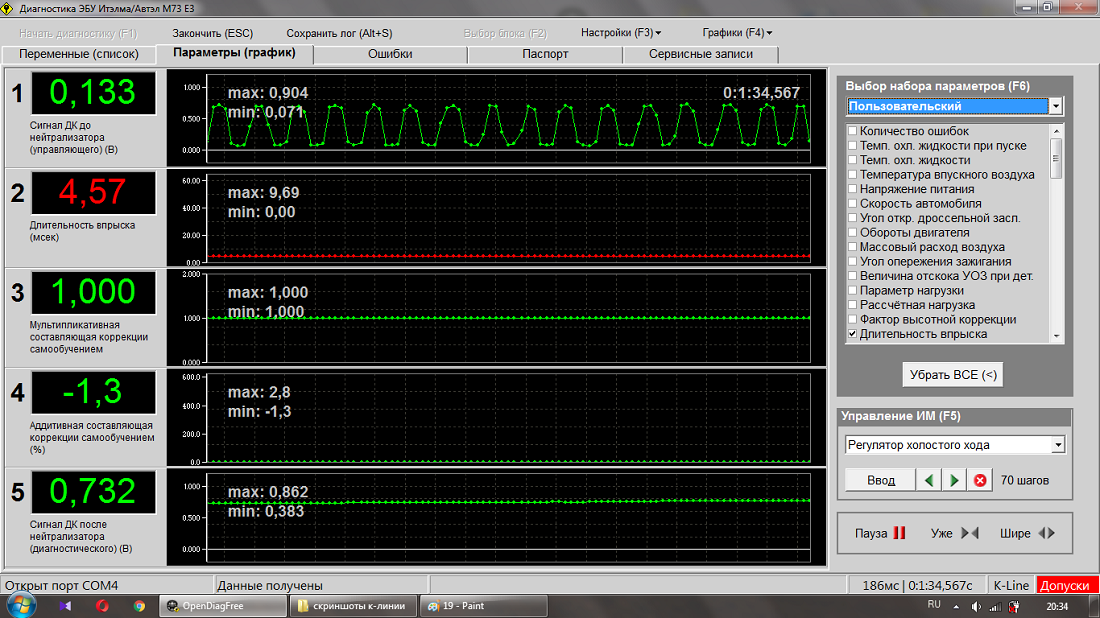Uncheck the Длительность впрыска checkbox

coord(852,334)
